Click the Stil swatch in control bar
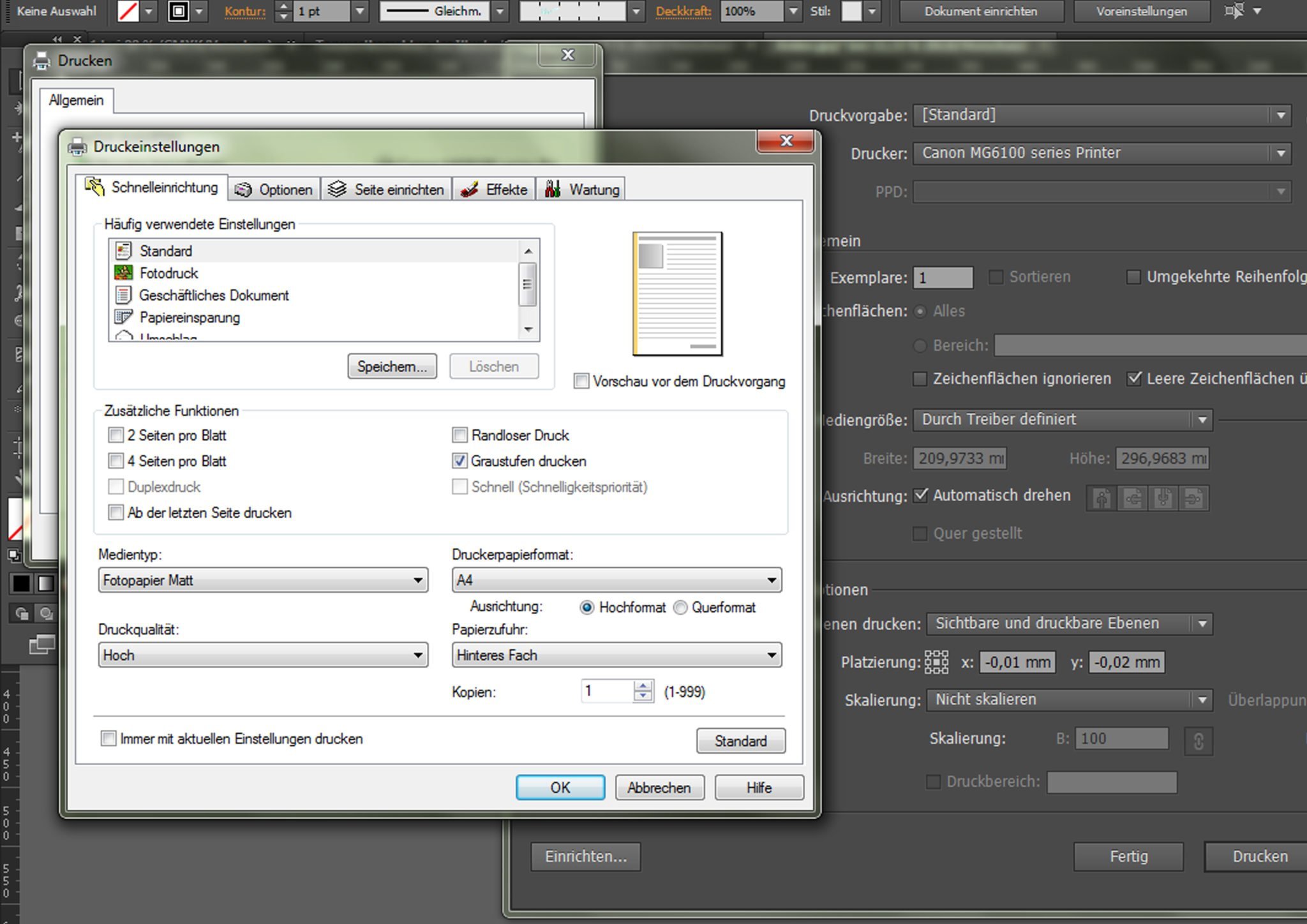Screen dimensions: 1307x924 [x=851, y=11]
